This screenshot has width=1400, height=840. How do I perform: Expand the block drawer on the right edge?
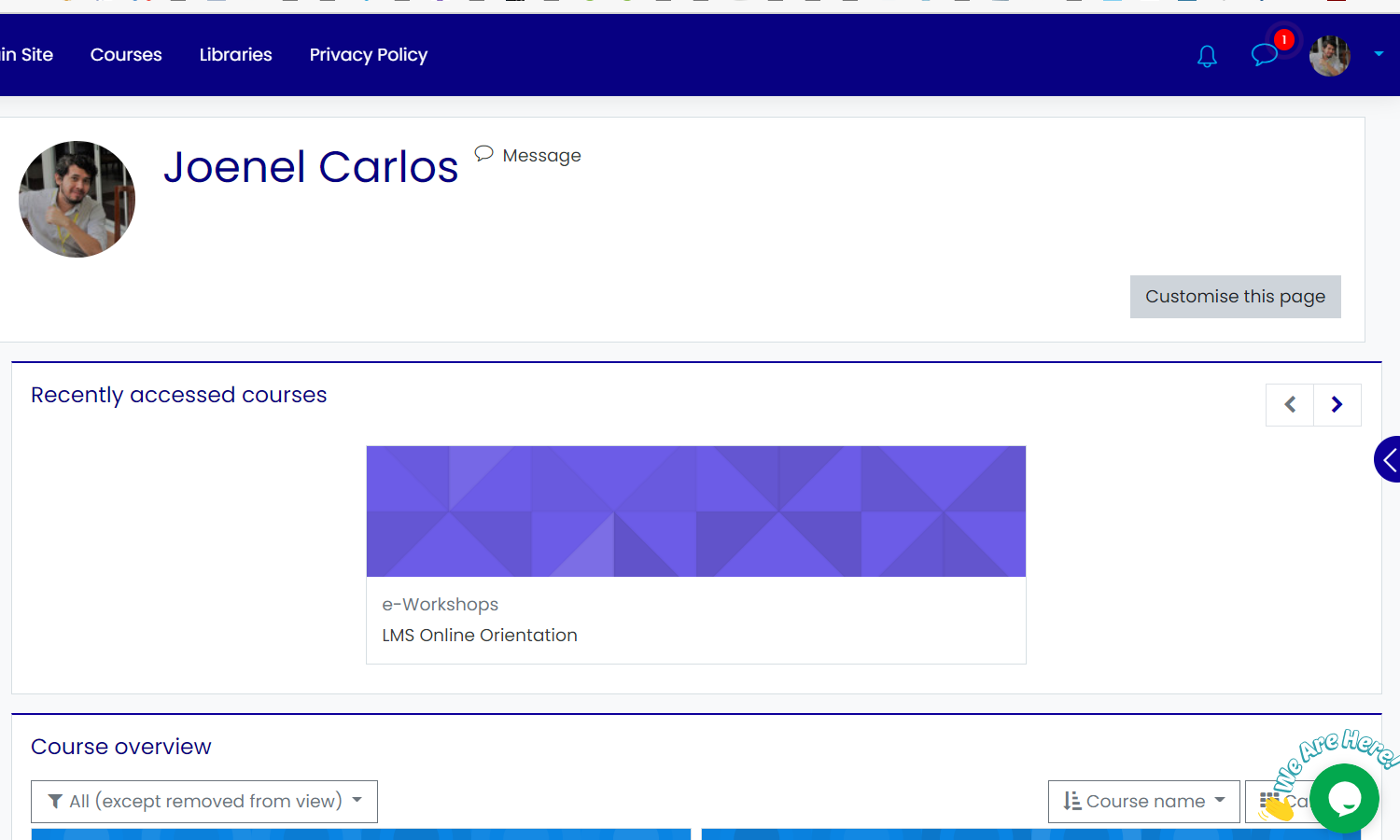1390,459
